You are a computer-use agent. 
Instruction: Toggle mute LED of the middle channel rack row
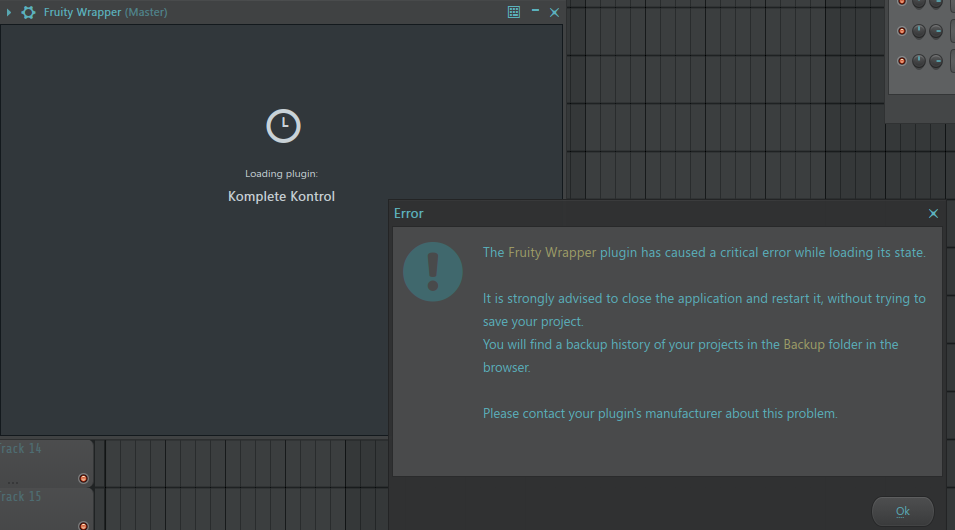(x=902, y=31)
